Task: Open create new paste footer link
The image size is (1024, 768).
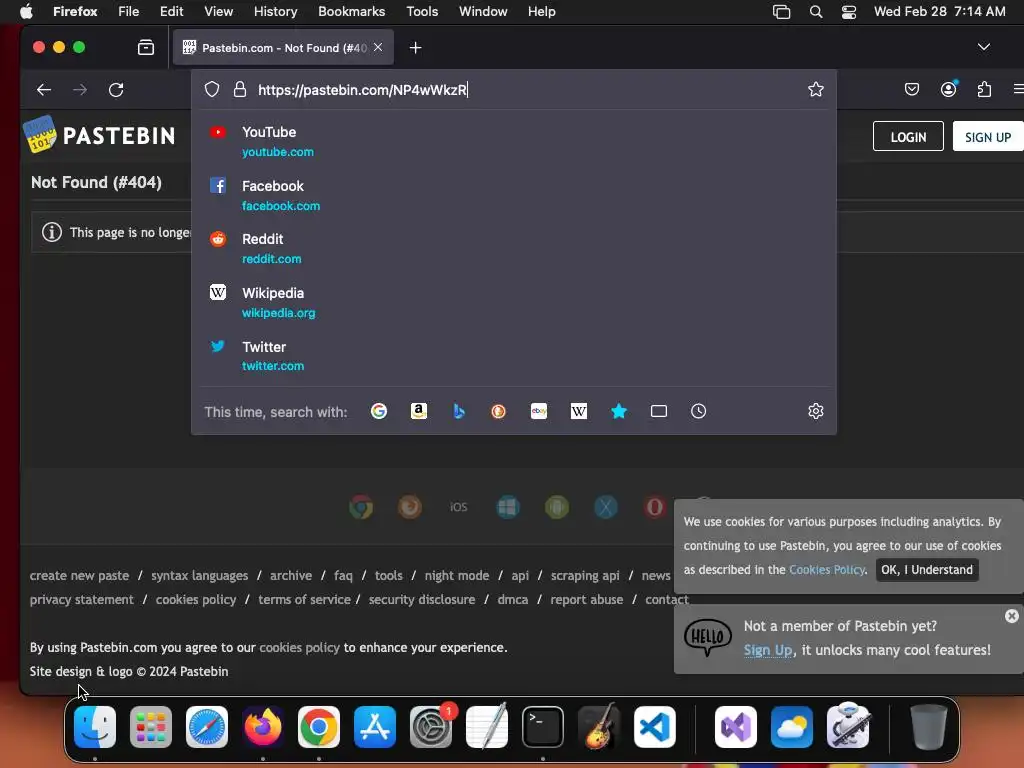Action: (79, 575)
